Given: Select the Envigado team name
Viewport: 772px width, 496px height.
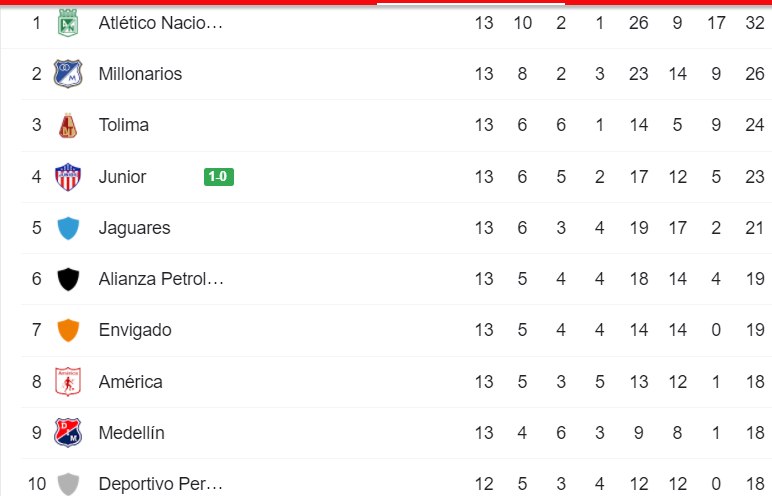Looking at the screenshot, I should tap(135, 330).
